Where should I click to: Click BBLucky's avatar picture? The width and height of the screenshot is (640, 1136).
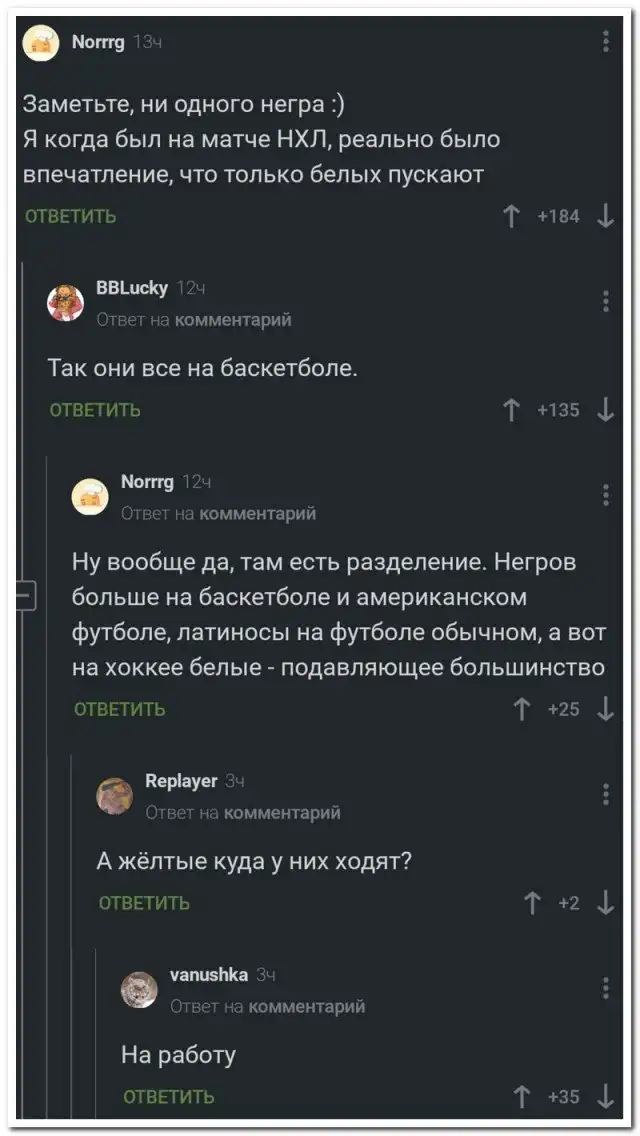click(x=67, y=302)
